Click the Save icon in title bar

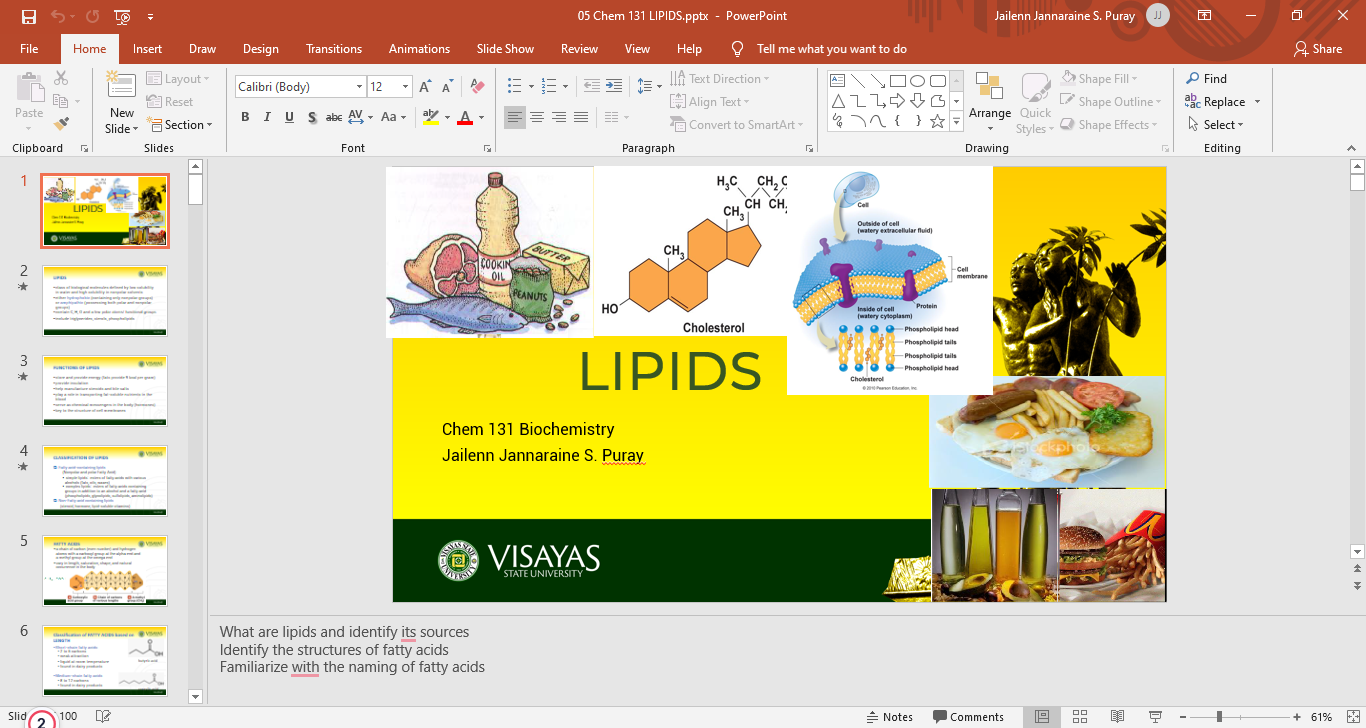(x=28, y=16)
